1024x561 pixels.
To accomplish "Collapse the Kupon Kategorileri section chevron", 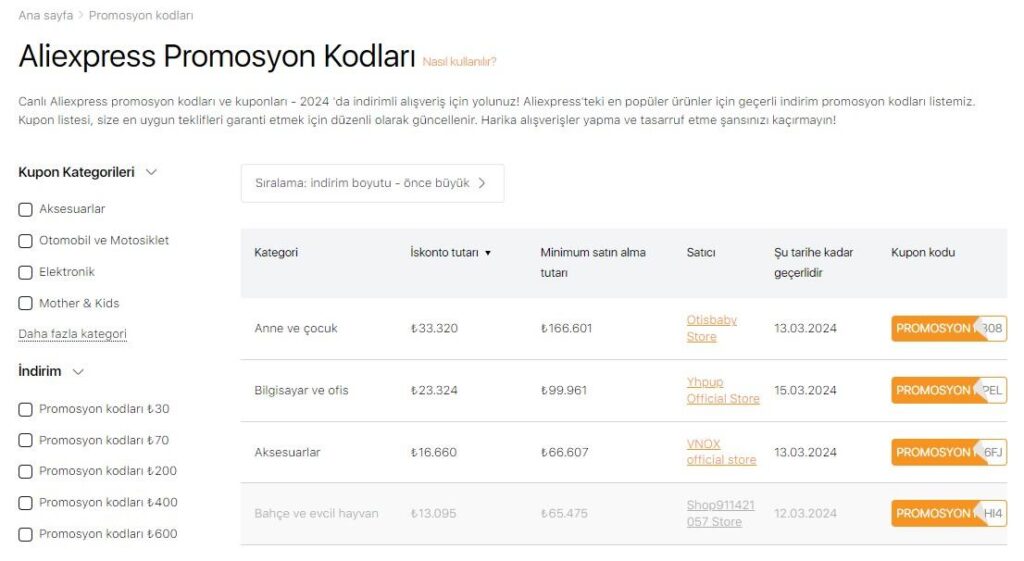I will pos(151,172).
